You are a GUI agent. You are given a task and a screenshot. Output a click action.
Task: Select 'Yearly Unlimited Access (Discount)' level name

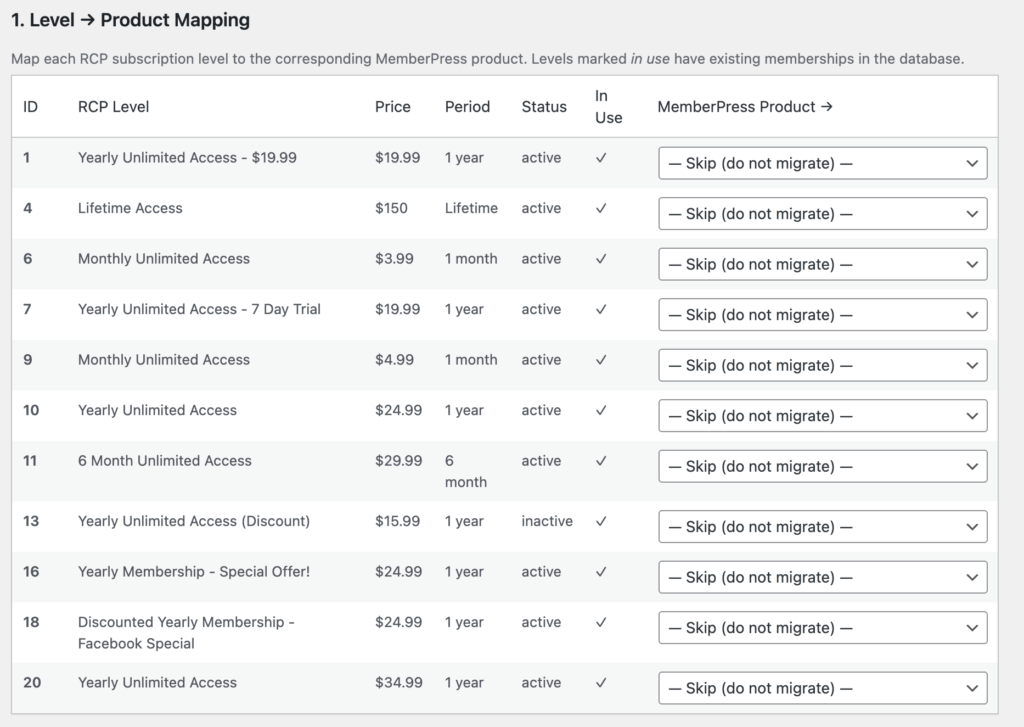coord(194,521)
